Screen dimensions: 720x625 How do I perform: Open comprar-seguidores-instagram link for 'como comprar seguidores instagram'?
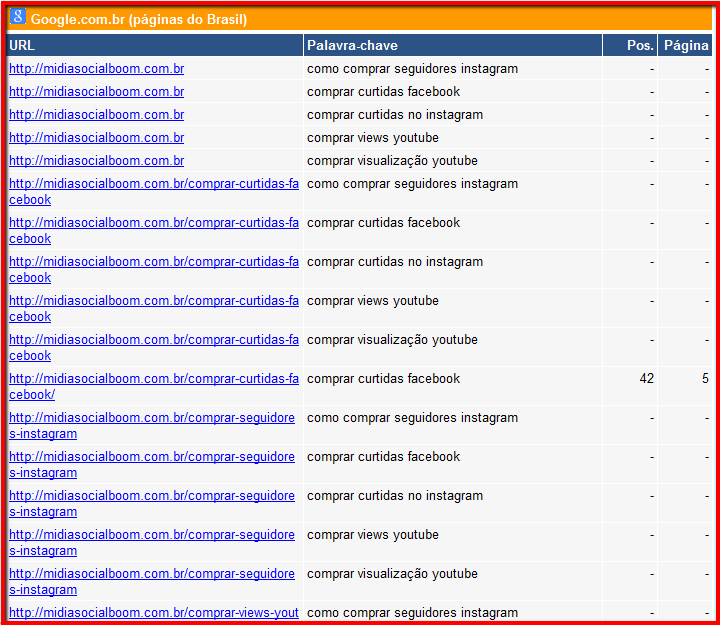pyautogui.click(x=152, y=418)
